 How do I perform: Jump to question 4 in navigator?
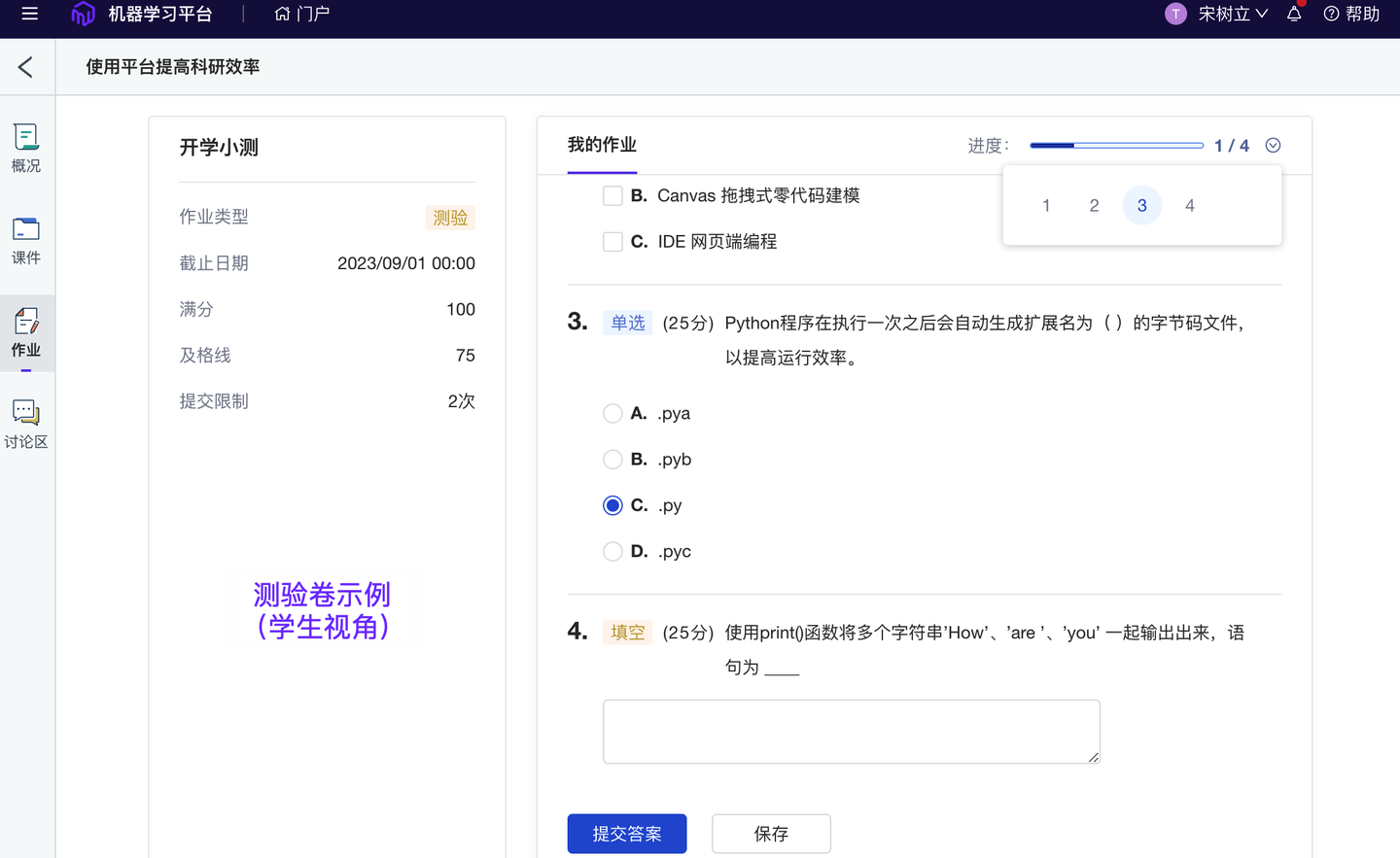(x=1190, y=206)
